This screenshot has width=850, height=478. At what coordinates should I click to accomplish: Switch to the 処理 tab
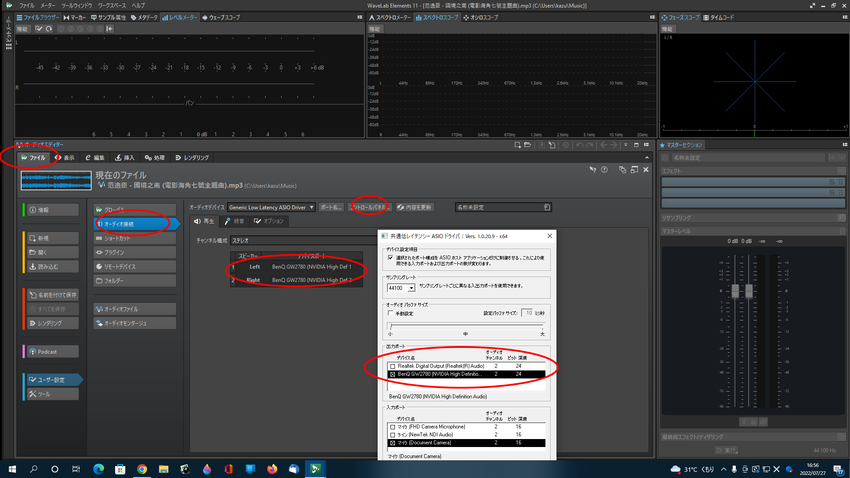154,158
